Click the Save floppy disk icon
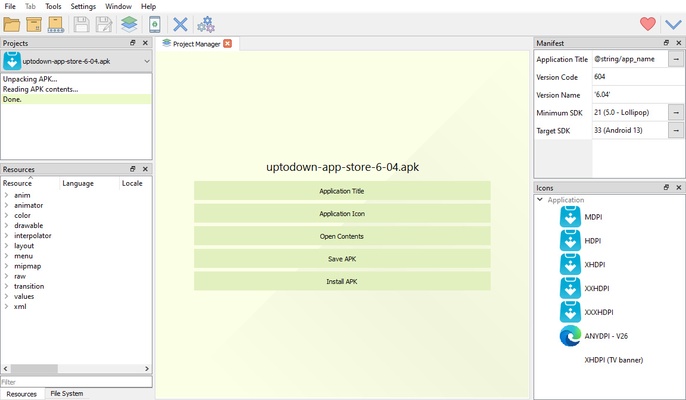 (x=81, y=25)
